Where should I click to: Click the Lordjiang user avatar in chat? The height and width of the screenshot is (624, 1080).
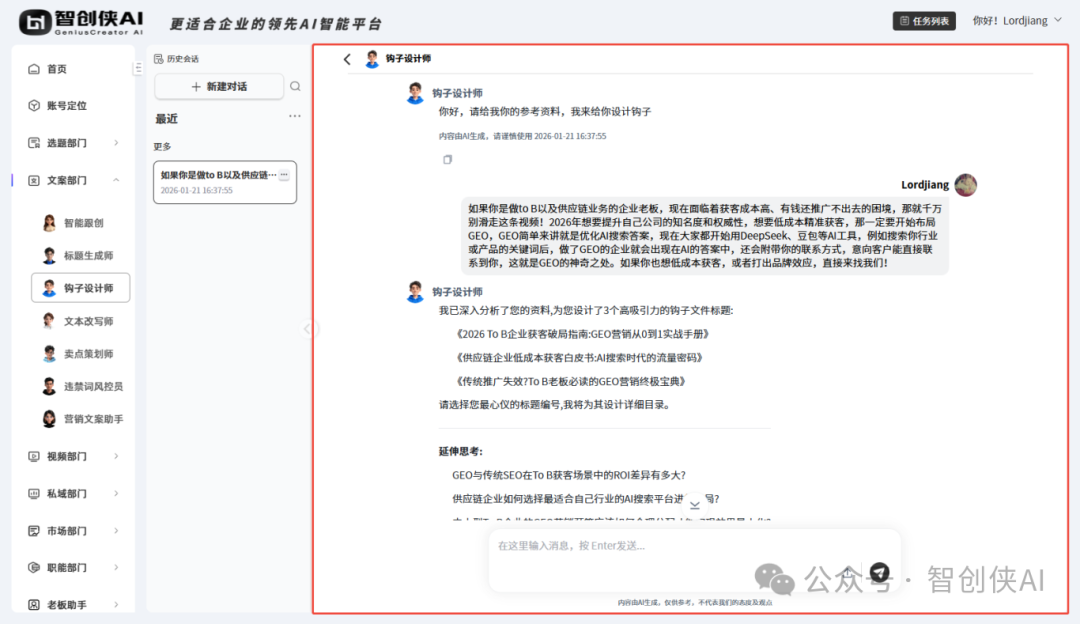pyautogui.click(x=966, y=185)
